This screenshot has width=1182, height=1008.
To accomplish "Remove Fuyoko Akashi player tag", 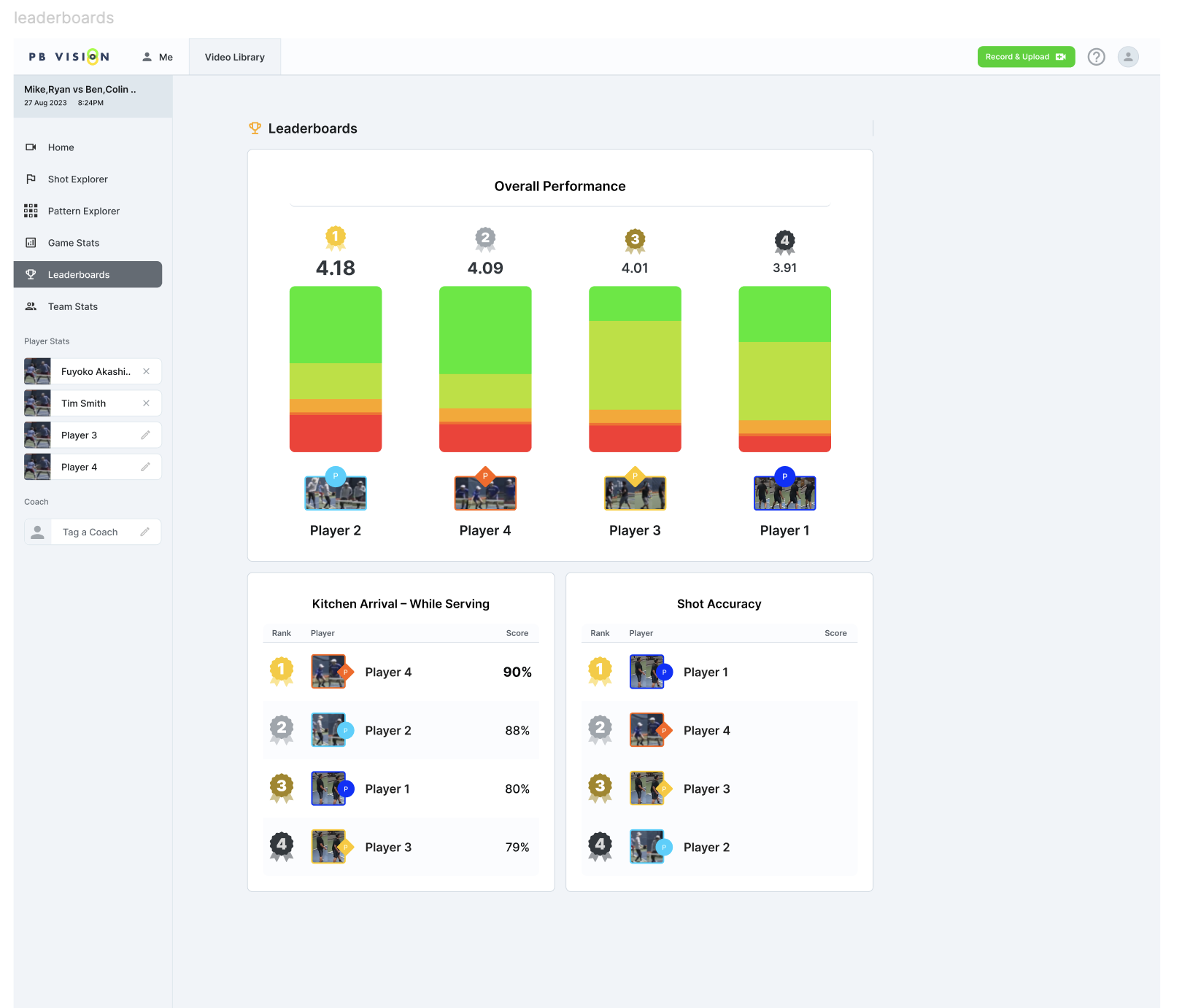I will click(x=146, y=371).
